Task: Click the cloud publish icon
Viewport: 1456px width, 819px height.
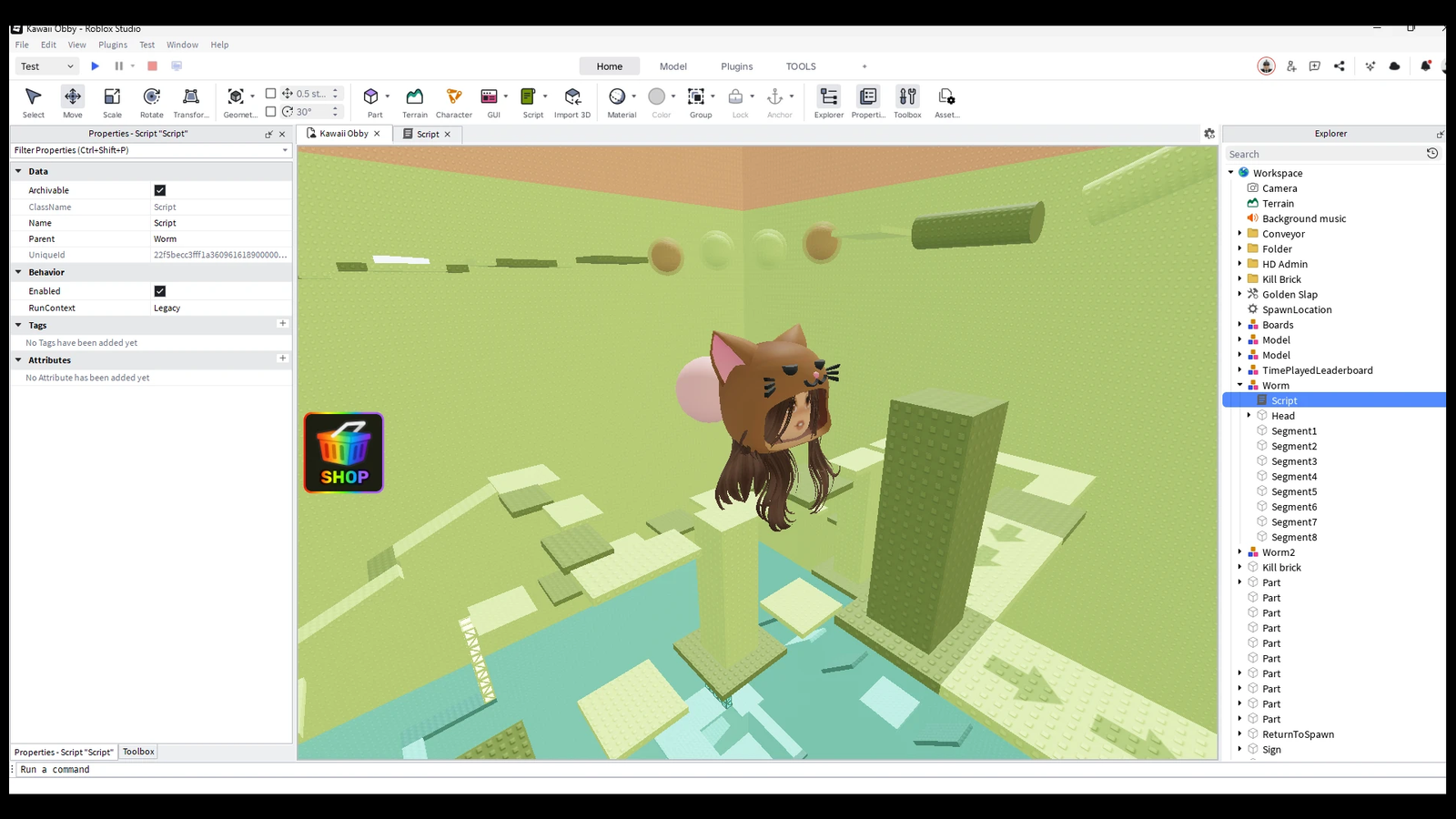Action: (1394, 66)
